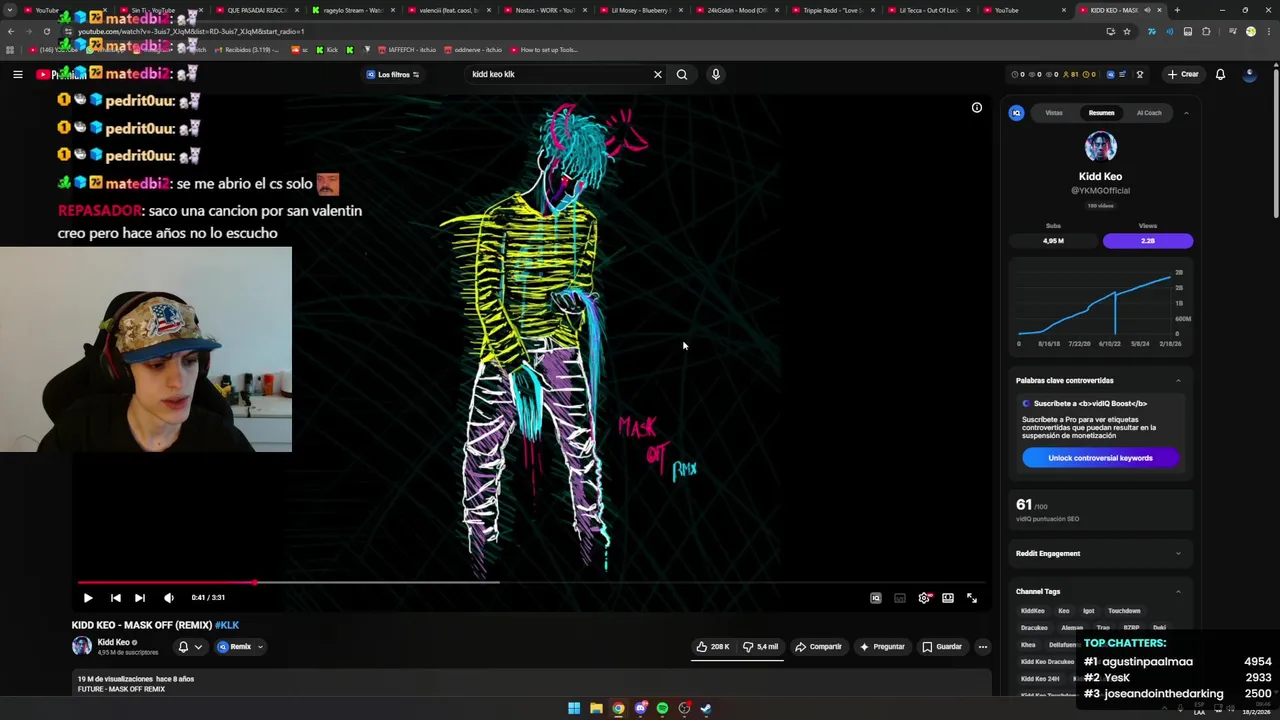Like the video
The image size is (1280, 720).
pyautogui.click(x=714, y=647)
